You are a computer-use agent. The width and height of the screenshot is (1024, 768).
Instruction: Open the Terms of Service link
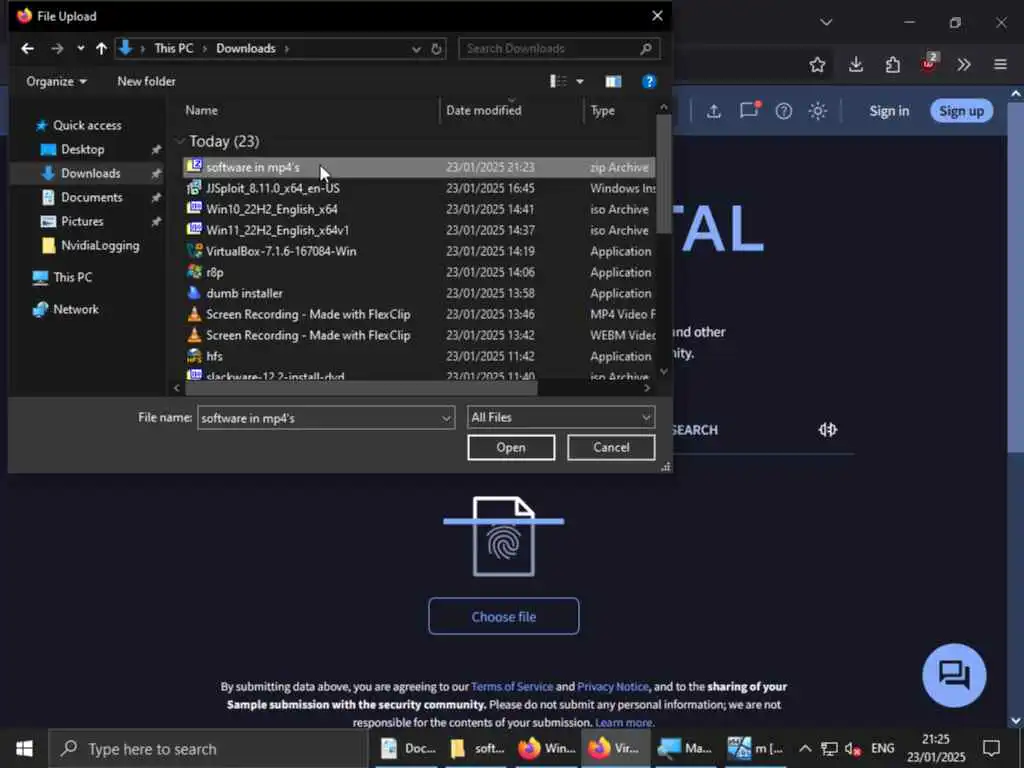[512, 687]
